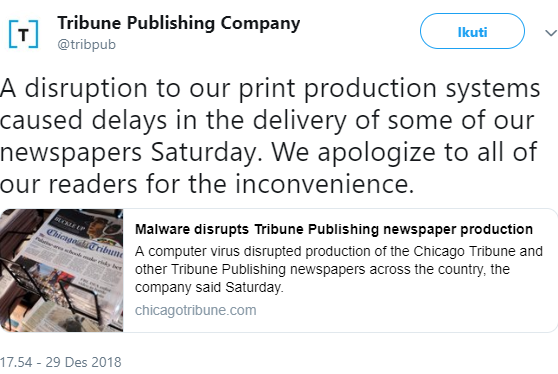This screenshot has height=374, width=558.
Task: Open the 17.54 - 29 Des 2018 timestamp
Action: pos(61,362)
